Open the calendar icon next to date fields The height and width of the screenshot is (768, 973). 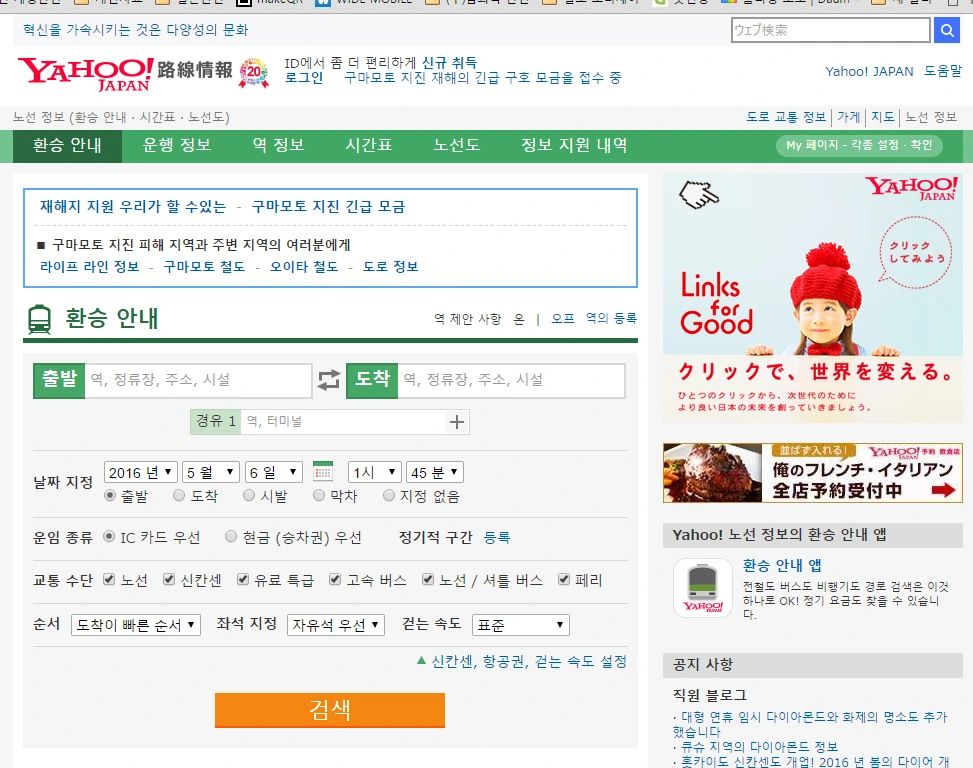pyautogui.click(x=324, y=471)
